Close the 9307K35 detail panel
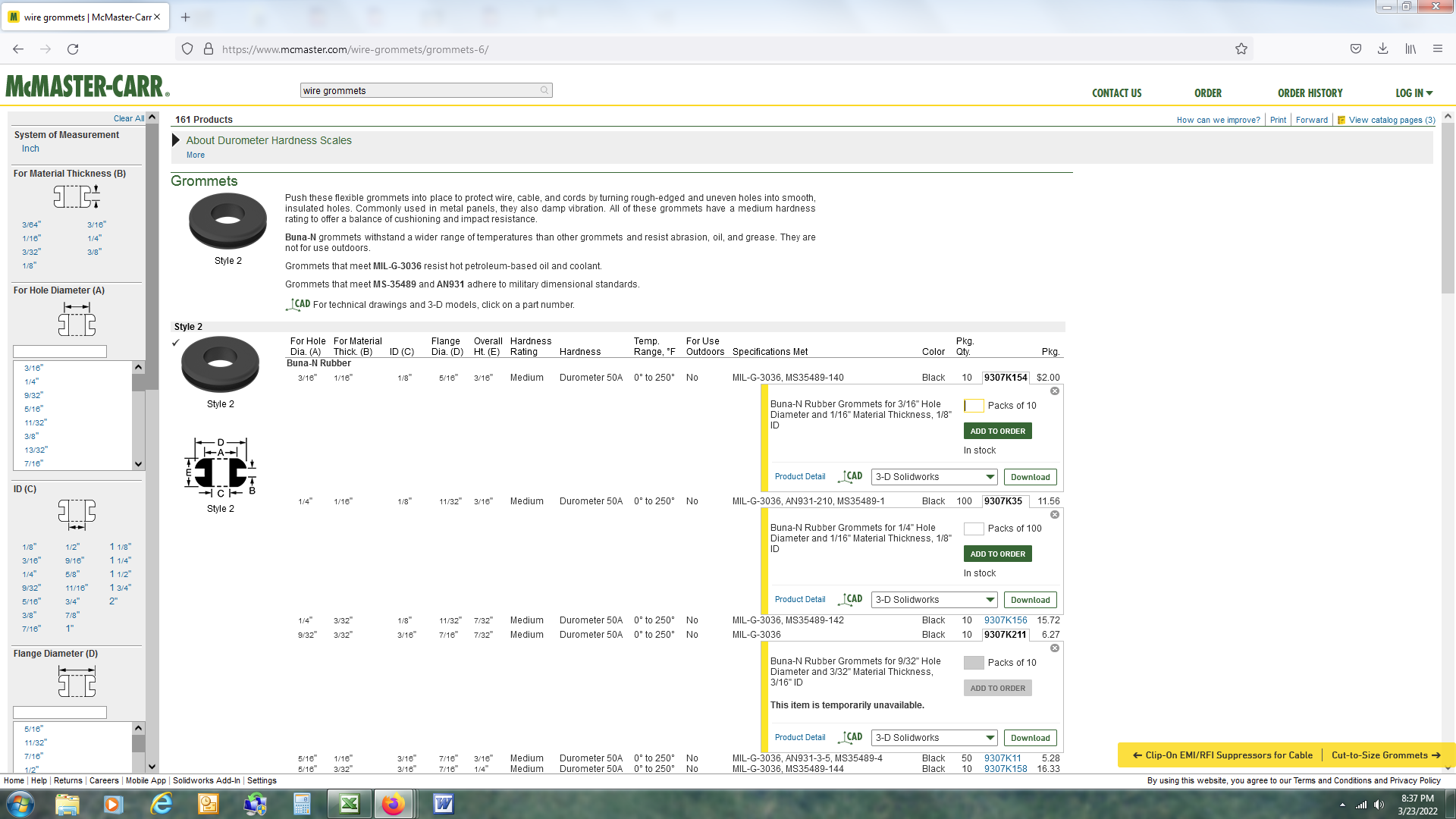1456x819 pixels. [1054, 515]
